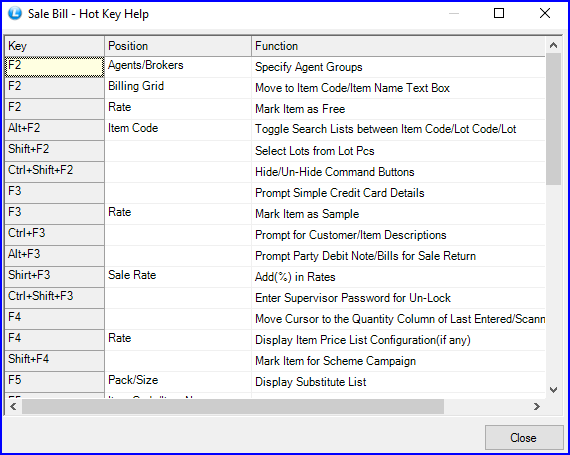Click the Position column header

pyautogui.click(x=178, y=46)
